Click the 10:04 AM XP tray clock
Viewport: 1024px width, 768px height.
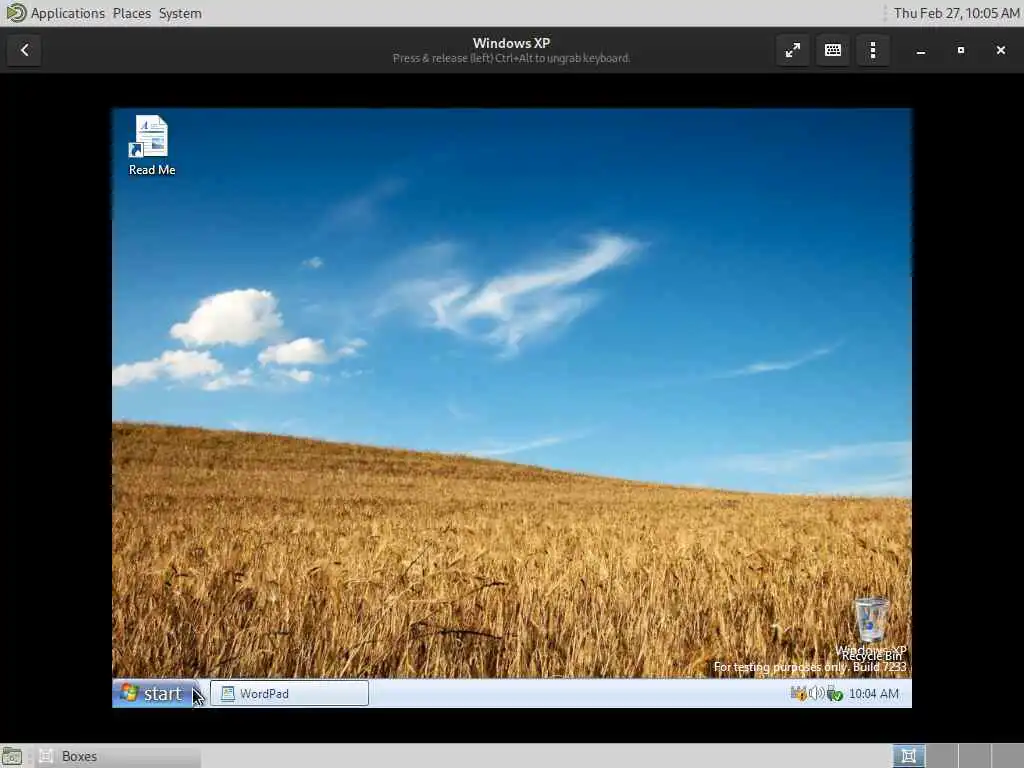point(874,694)
